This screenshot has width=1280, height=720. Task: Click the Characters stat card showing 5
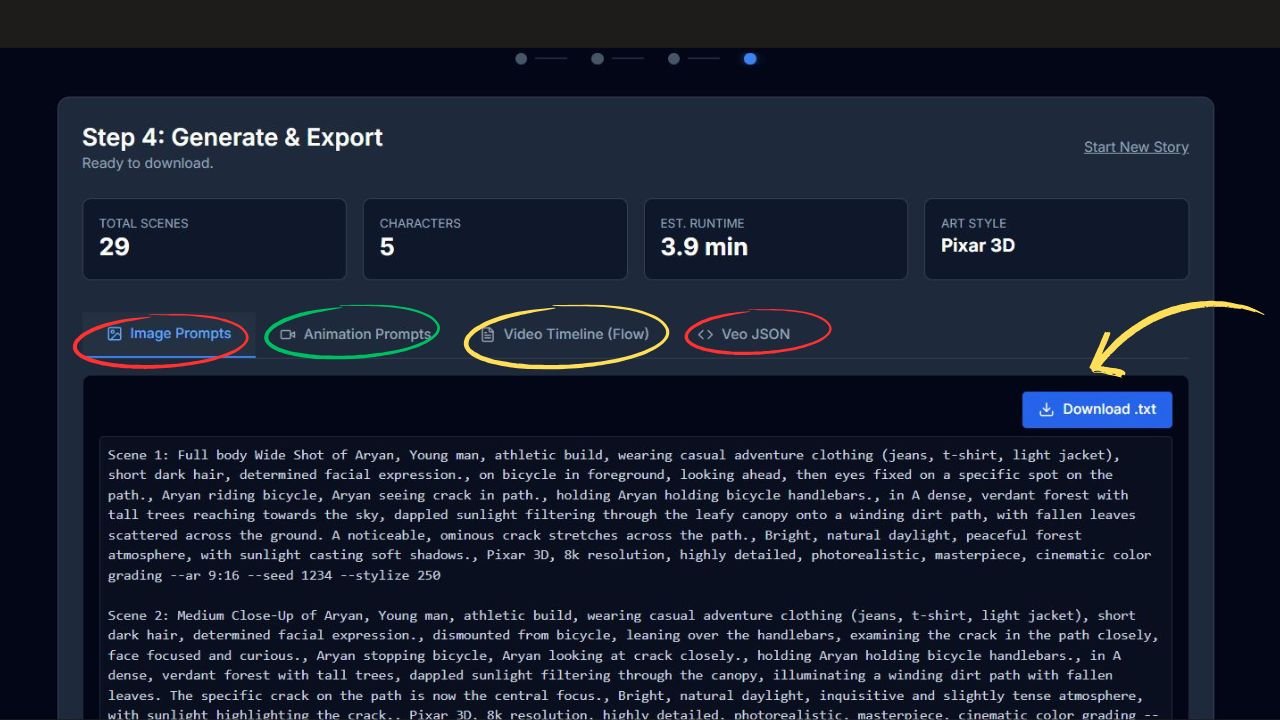click(495, 238)
